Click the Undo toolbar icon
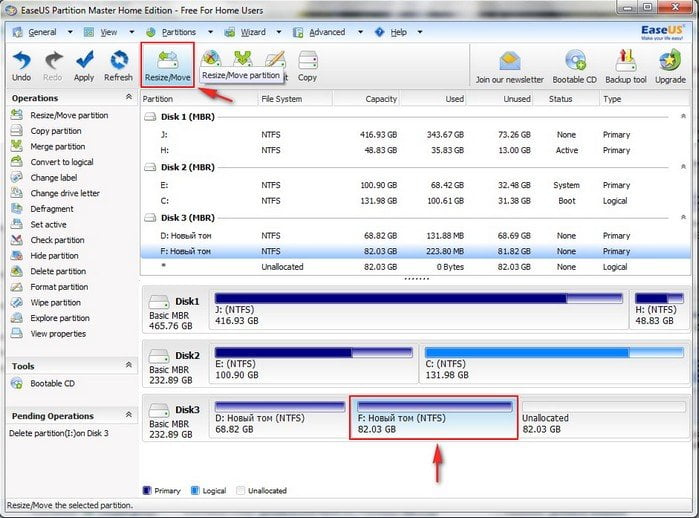699x518 pixels. pyautogui.click(x=21, y=65)
